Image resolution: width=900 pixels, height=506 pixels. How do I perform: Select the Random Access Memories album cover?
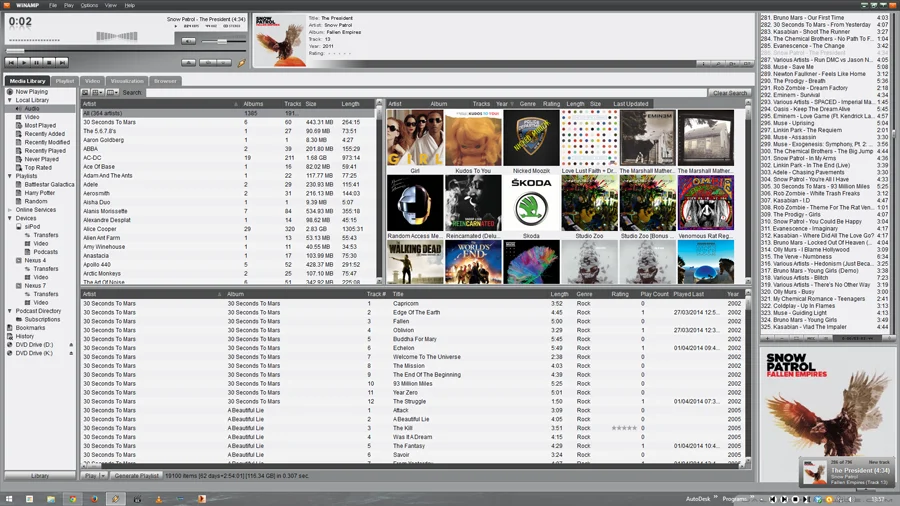(415, 203)
